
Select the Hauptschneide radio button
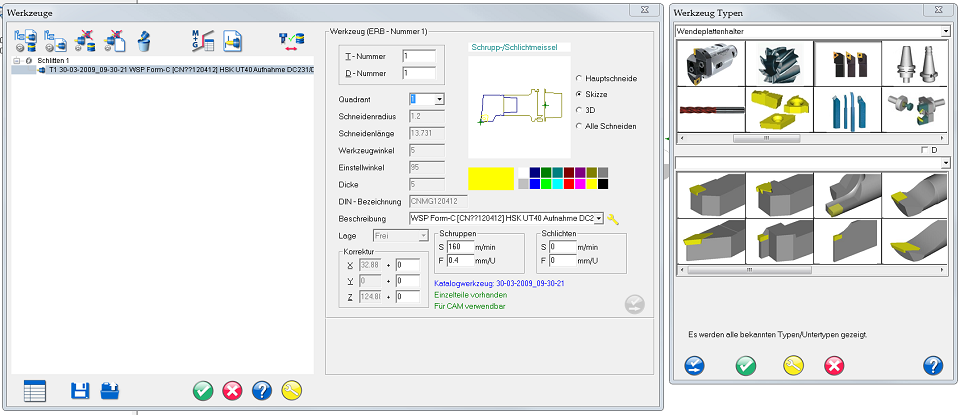click(x=579, y=79)
